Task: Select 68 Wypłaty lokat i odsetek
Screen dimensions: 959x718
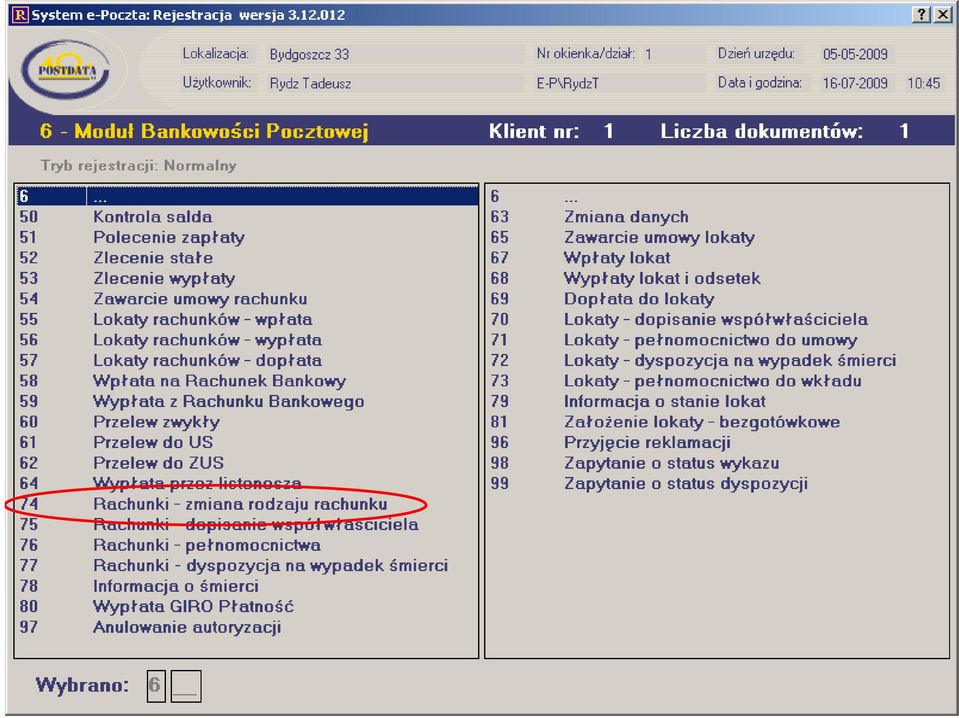Action: click(717, 278)
